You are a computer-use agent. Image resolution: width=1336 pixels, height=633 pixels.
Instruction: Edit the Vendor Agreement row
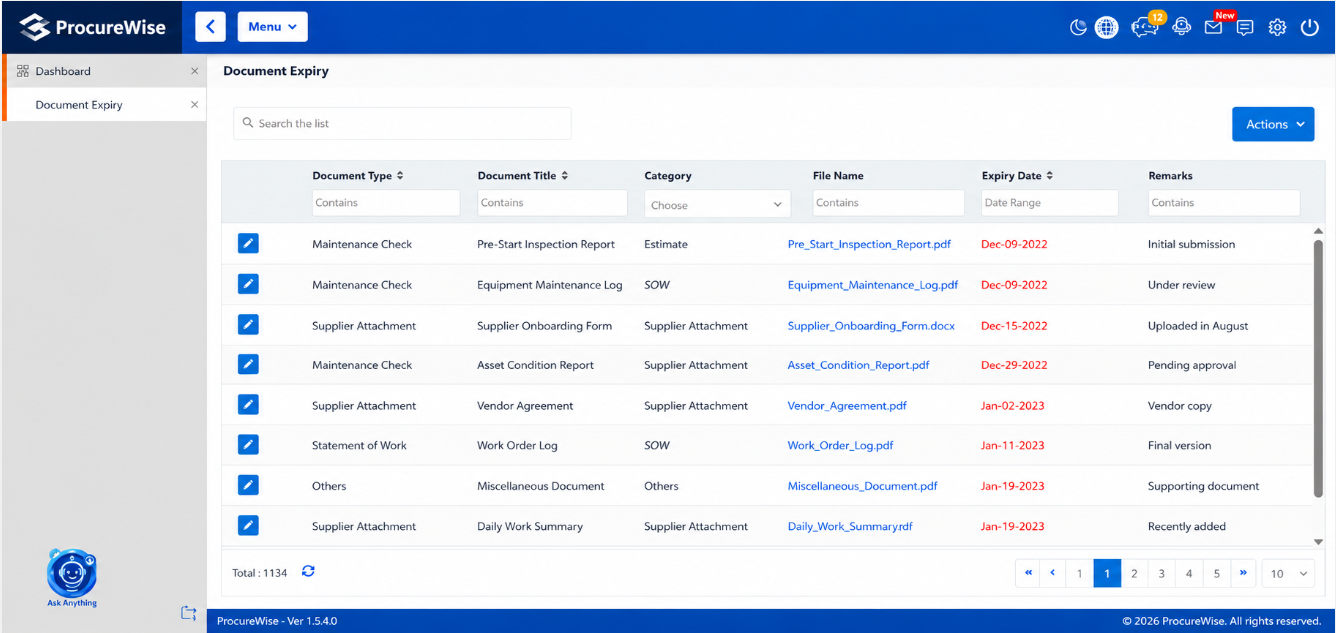tap(248, 405)
